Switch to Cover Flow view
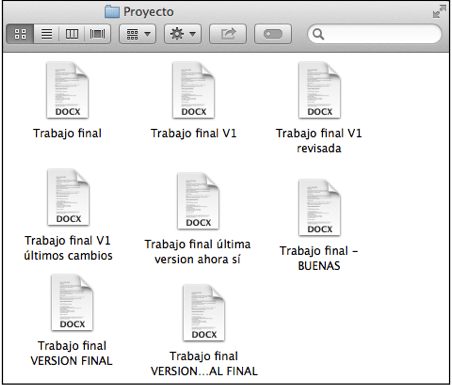 (x=97, y=34)
